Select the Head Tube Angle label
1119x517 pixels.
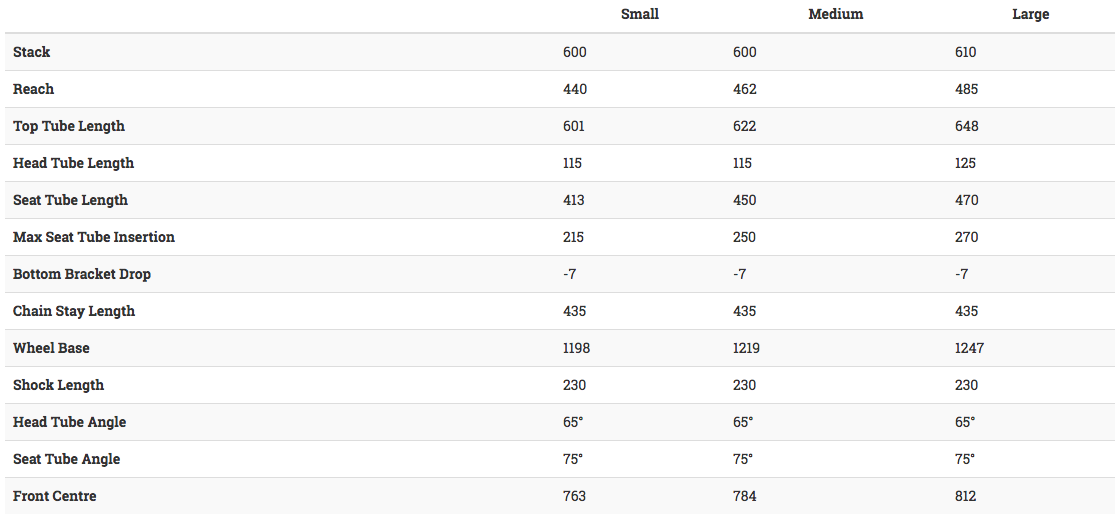coord(69,422)
